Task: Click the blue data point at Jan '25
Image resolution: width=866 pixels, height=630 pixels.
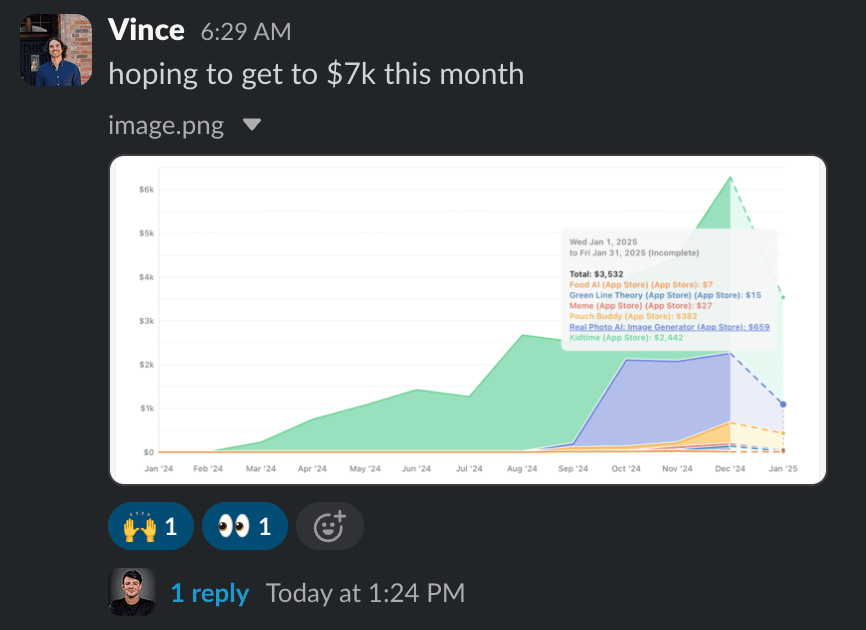Action: tap(783, 404)
